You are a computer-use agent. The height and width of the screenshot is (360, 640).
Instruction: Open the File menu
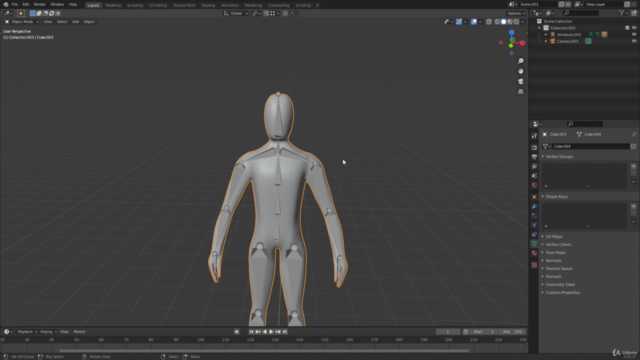tap(15, 4)
